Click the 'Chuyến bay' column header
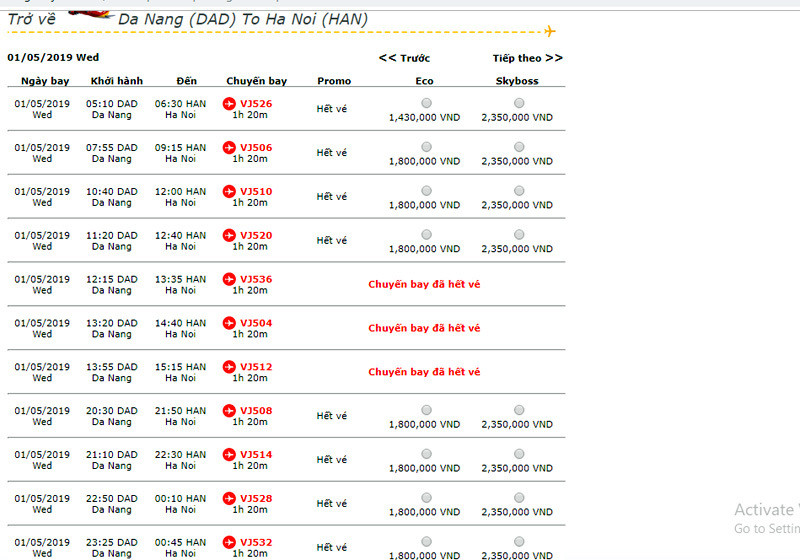This screenshot has height=560, width=800. tap(257, 81)
